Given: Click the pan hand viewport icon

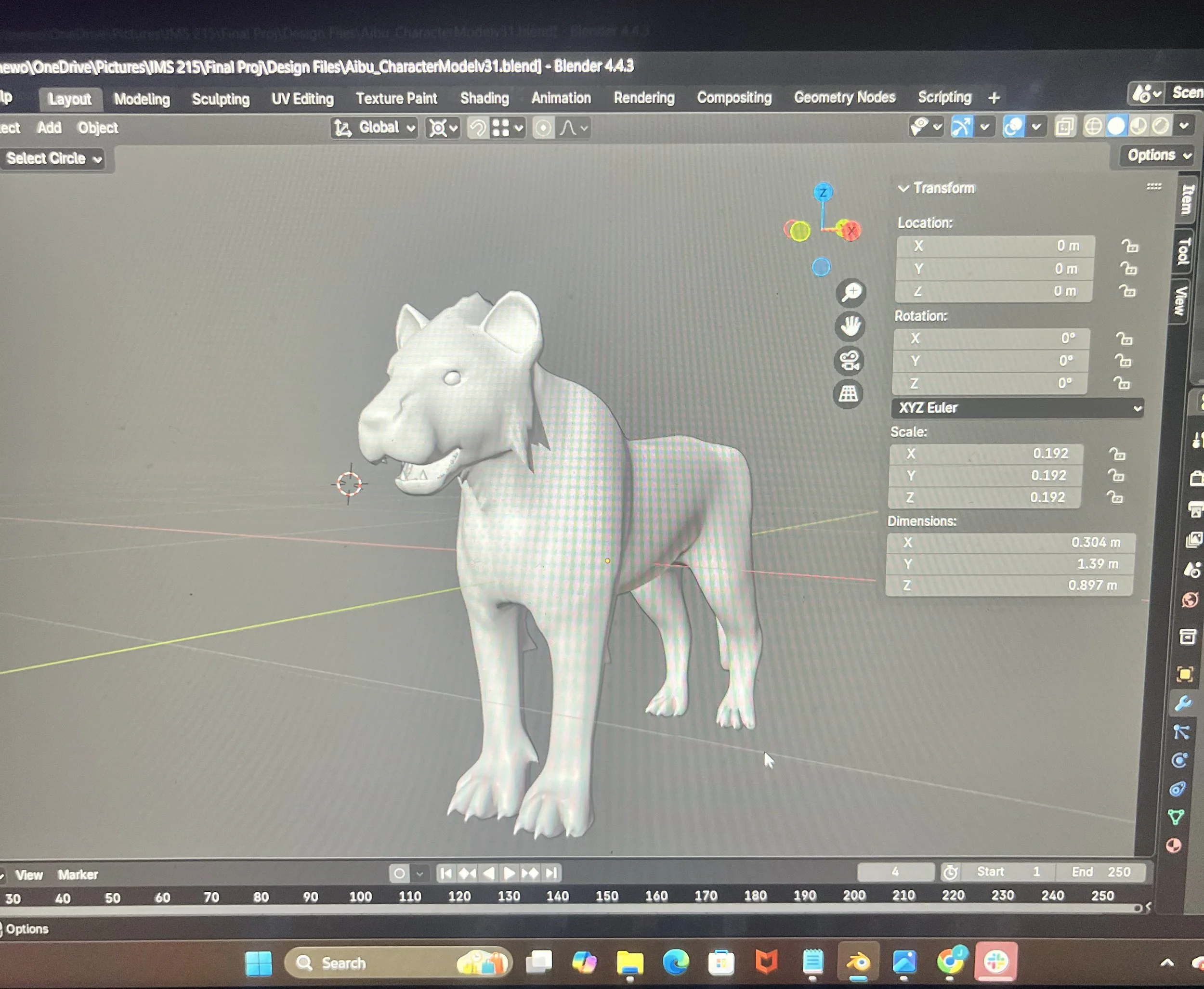Looking at the screenshot, I should click(x=850, y=326).
